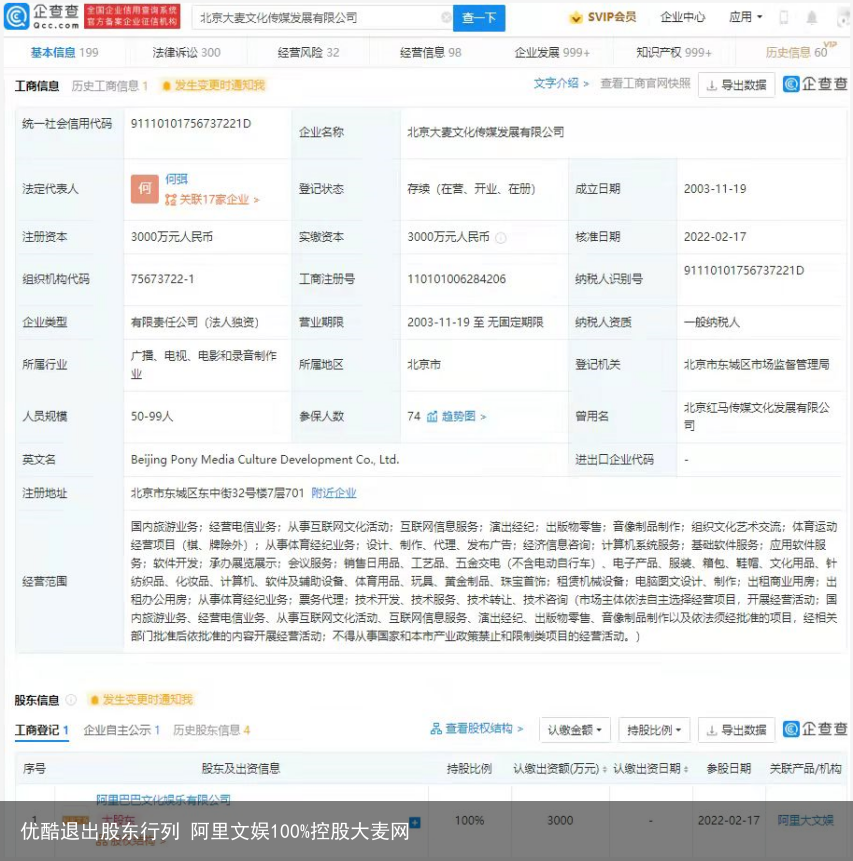Click the search input field

click(x=323, y=18)
